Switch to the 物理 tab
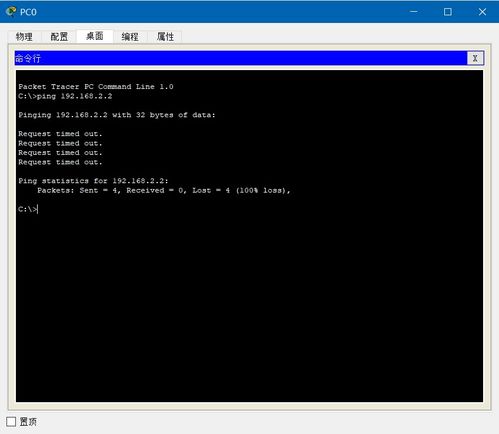499x434 pixels. click(x=24, y=37)
